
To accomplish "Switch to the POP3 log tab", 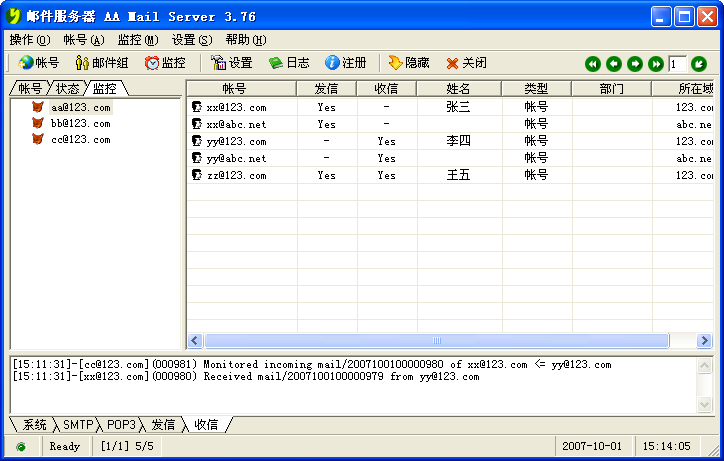I will 121,425.
